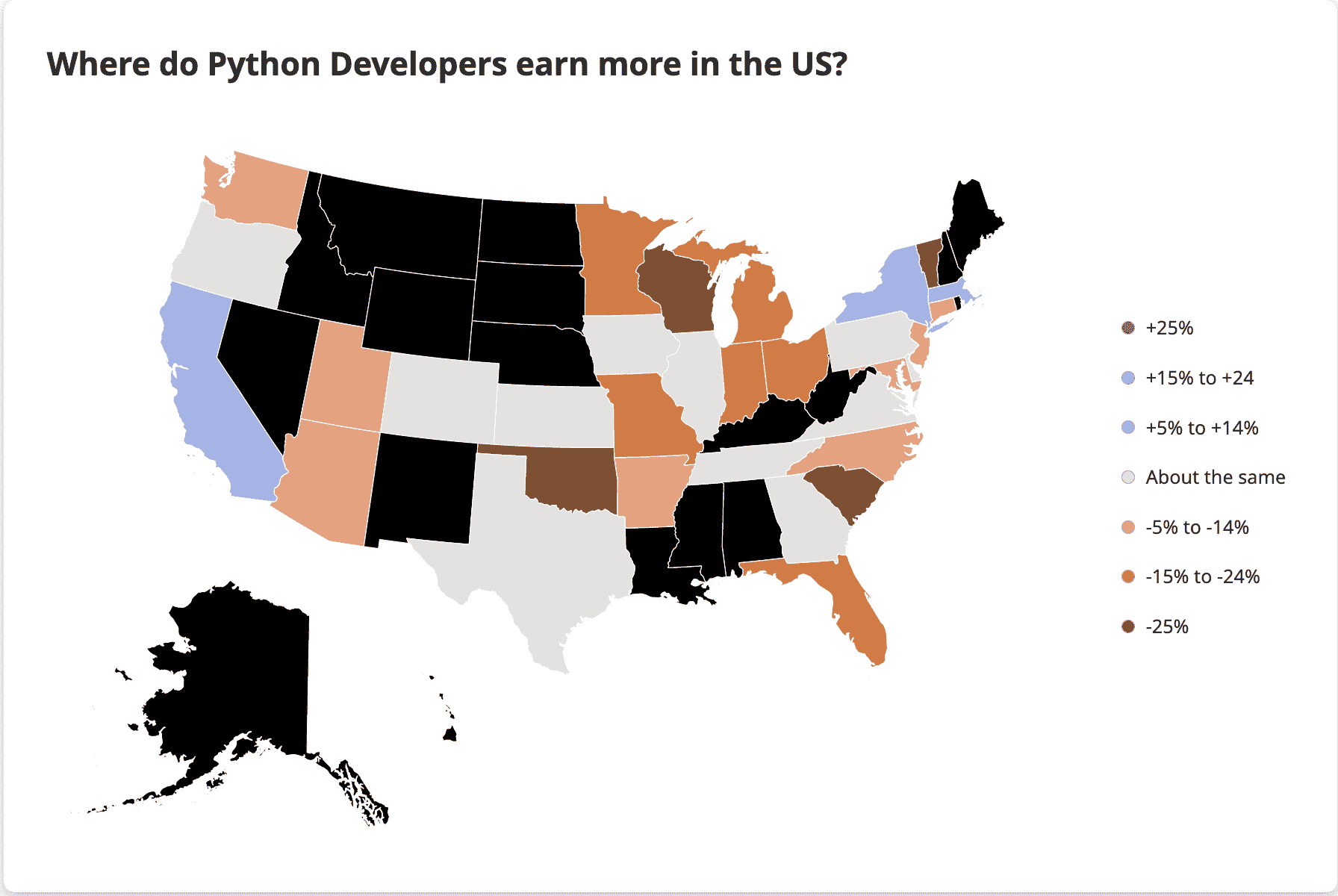Select North Dakota on the map
Viewport: 1338px width, 896px height.
pyautogui.click(x=530, y=231)
